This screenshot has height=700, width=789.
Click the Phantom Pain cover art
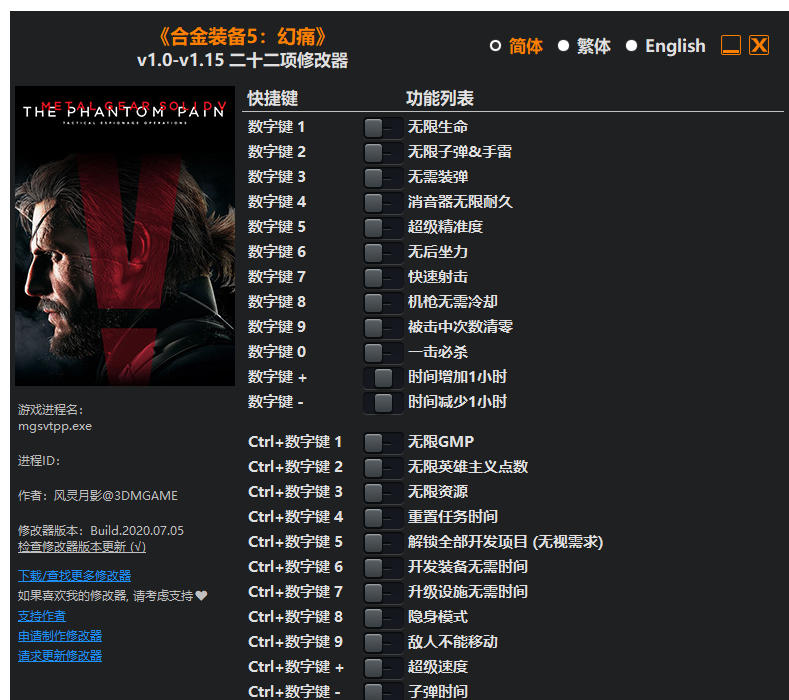pyautogui.click(x=125, y=236)
